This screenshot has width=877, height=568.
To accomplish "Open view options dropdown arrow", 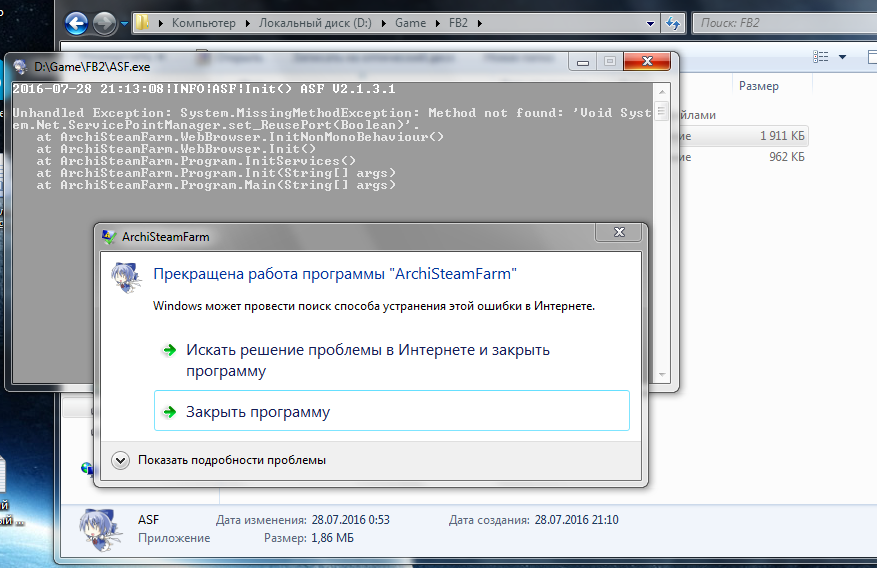I will tap(842, 56).
